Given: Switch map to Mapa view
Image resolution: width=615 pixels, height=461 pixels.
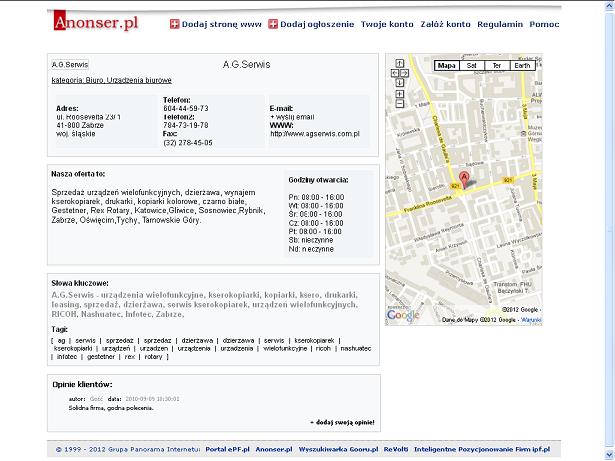Looking at the screenshot, I should click(447, 66).
